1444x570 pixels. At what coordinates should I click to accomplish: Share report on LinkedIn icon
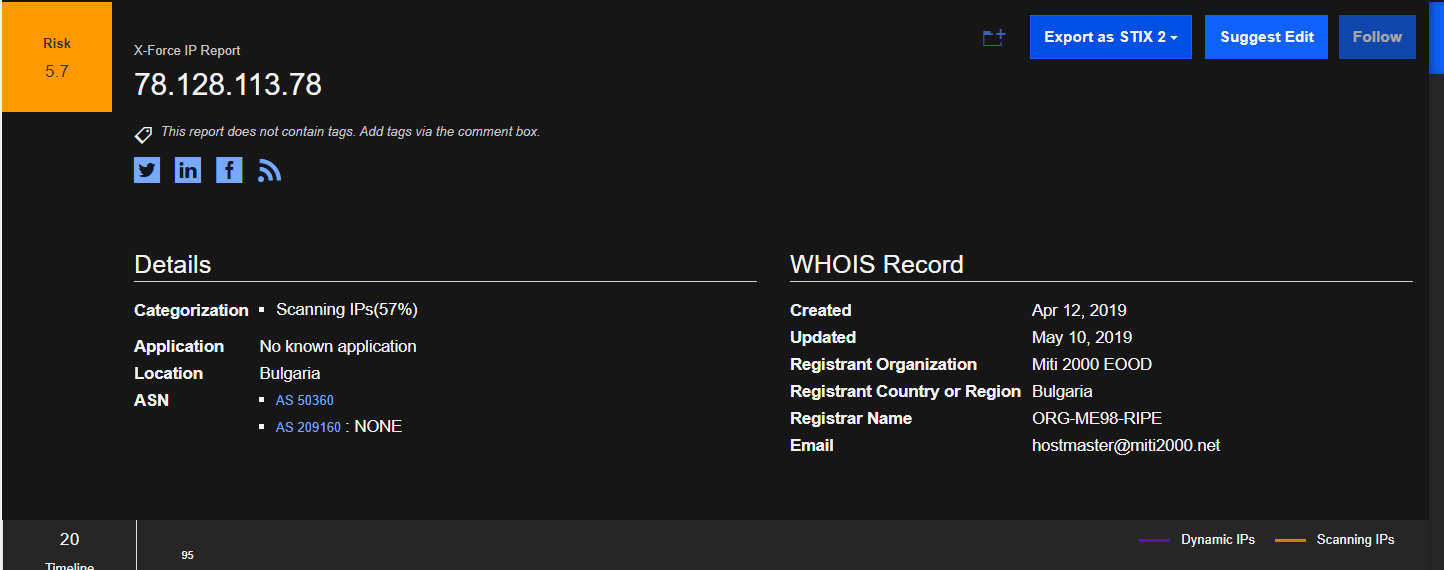[188, 170]
